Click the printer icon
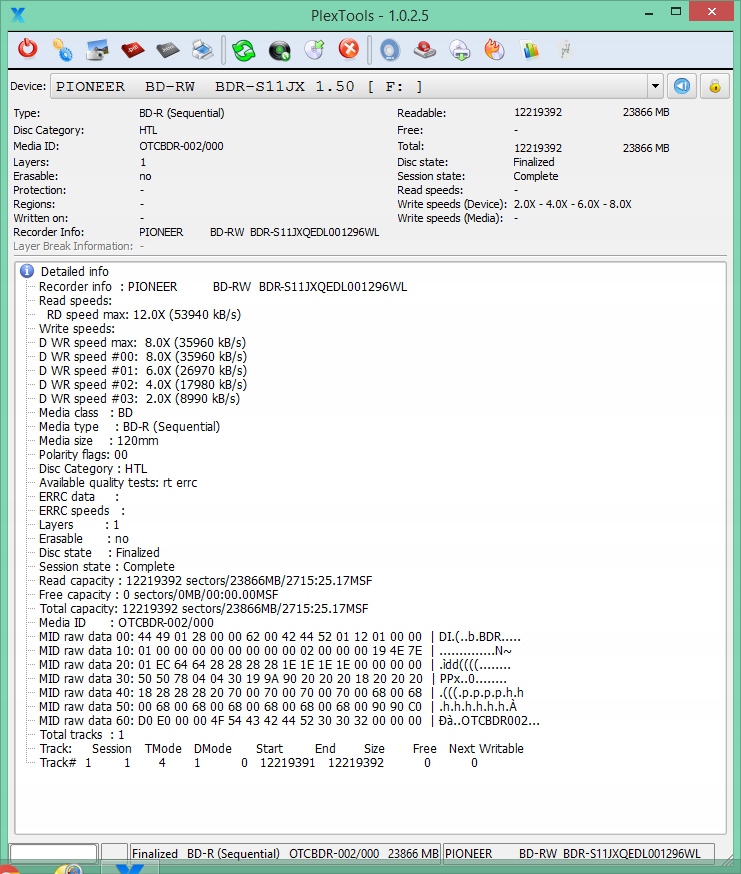This screenshot has height=874, width=741. coord(202,50)
